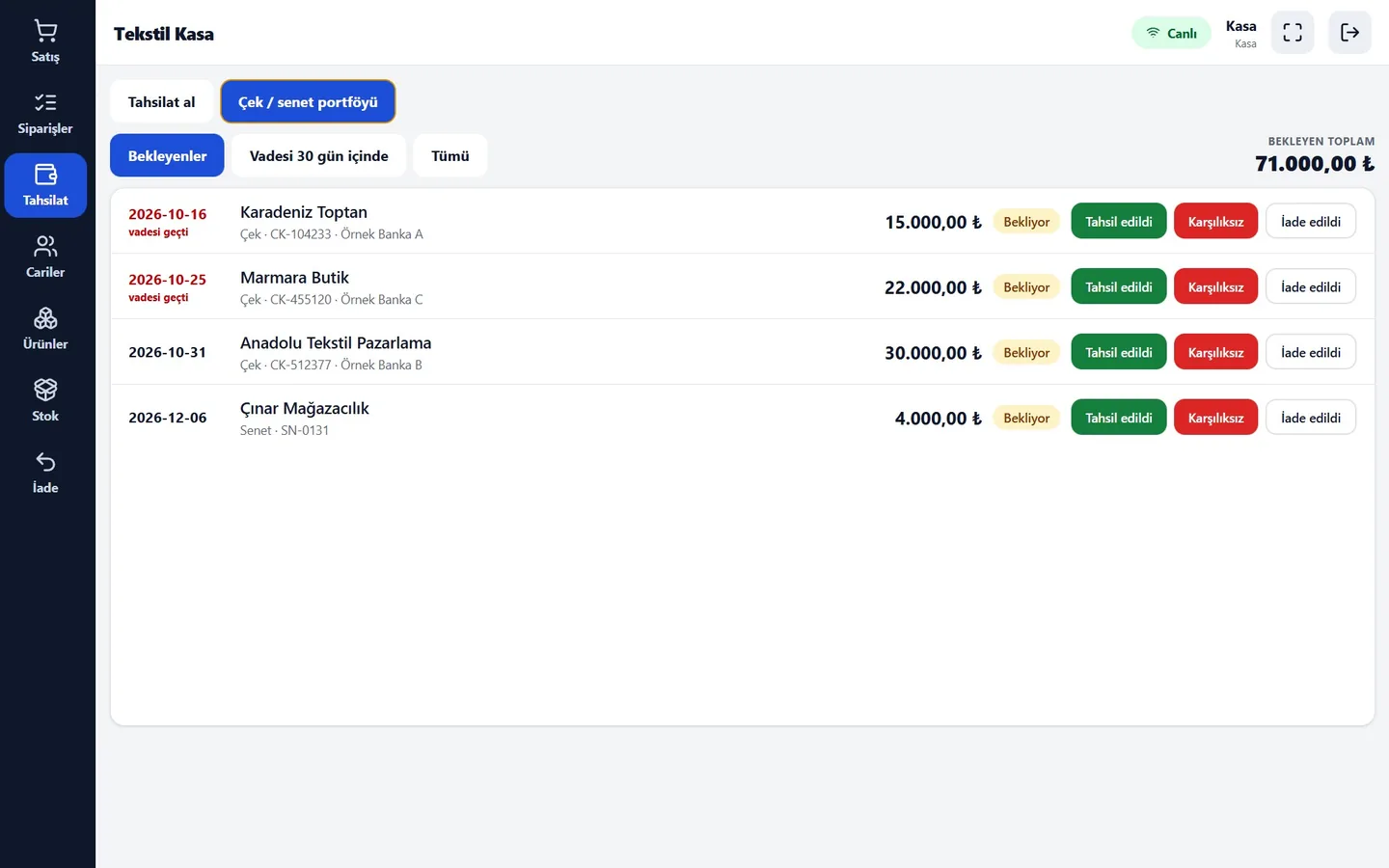Mark Karadeniz Toptan check as Tahsil edildi

(x=1119, y=222)
